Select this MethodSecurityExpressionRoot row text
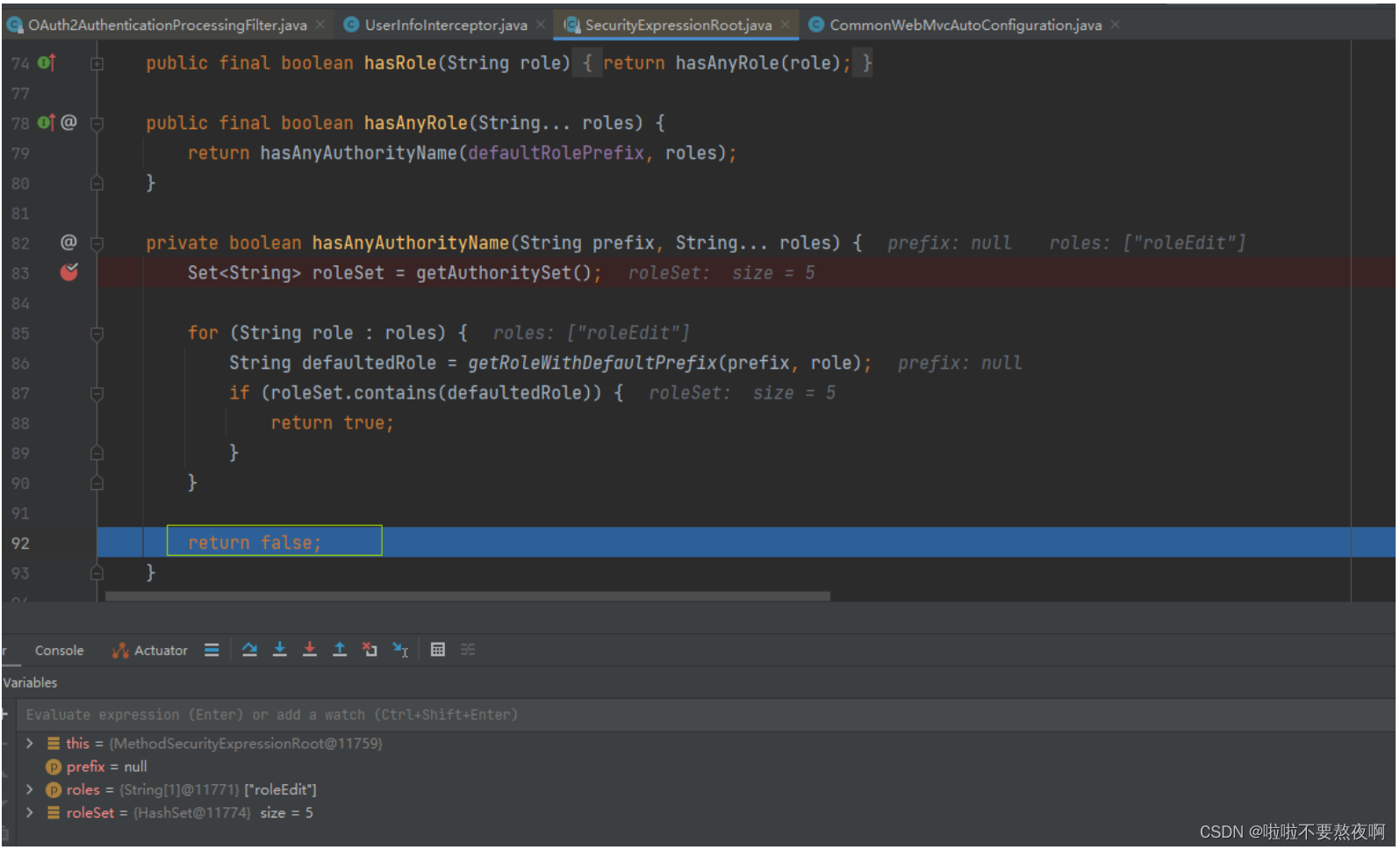This screenshot has height=850, width=1400. 224,743
